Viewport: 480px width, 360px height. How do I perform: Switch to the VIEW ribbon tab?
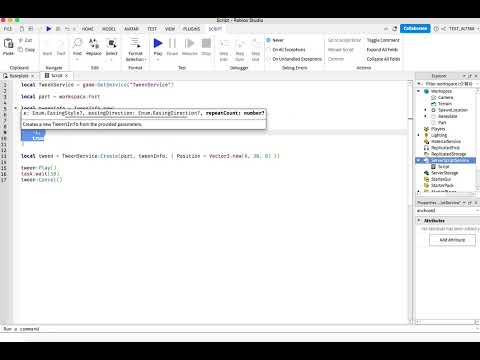tap(170, 29)
